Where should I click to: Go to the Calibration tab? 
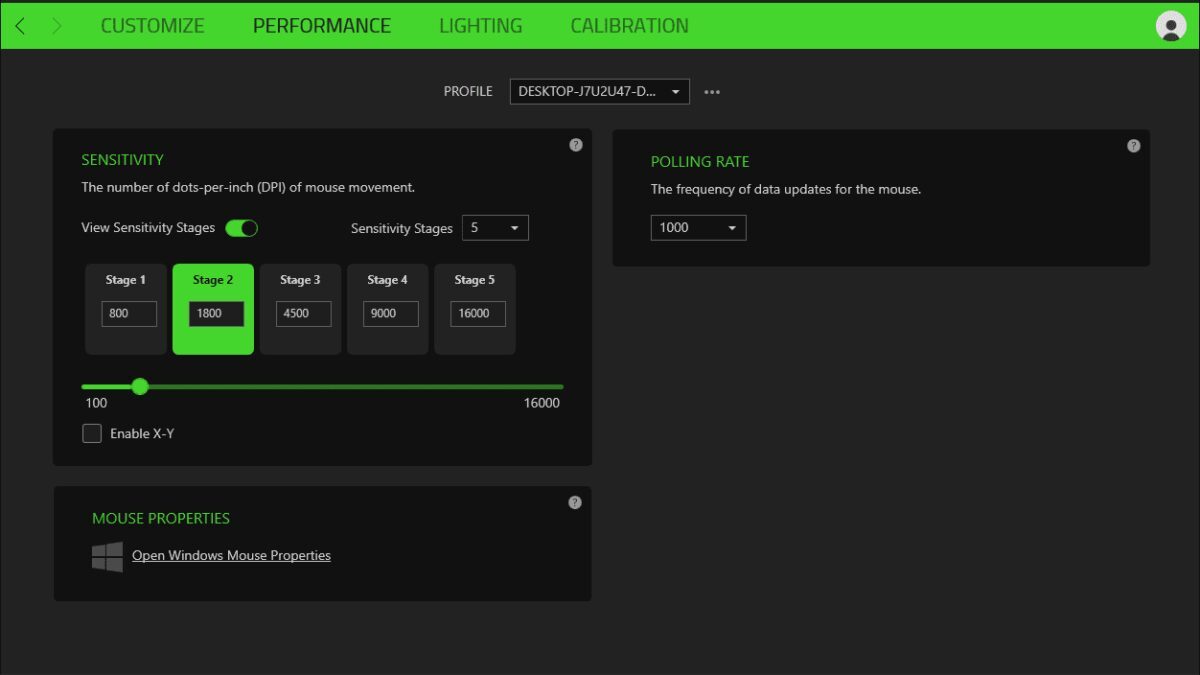point(629,26)
